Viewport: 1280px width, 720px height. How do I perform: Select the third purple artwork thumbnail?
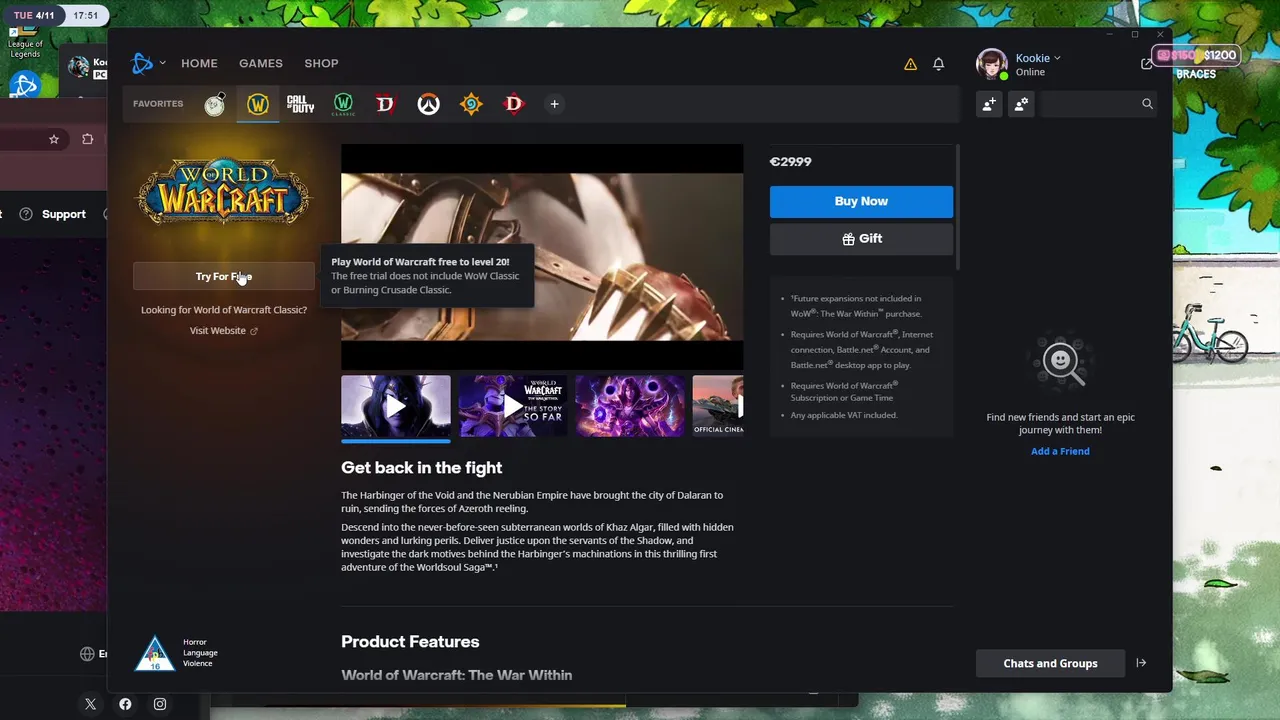[x=630, y=406]
